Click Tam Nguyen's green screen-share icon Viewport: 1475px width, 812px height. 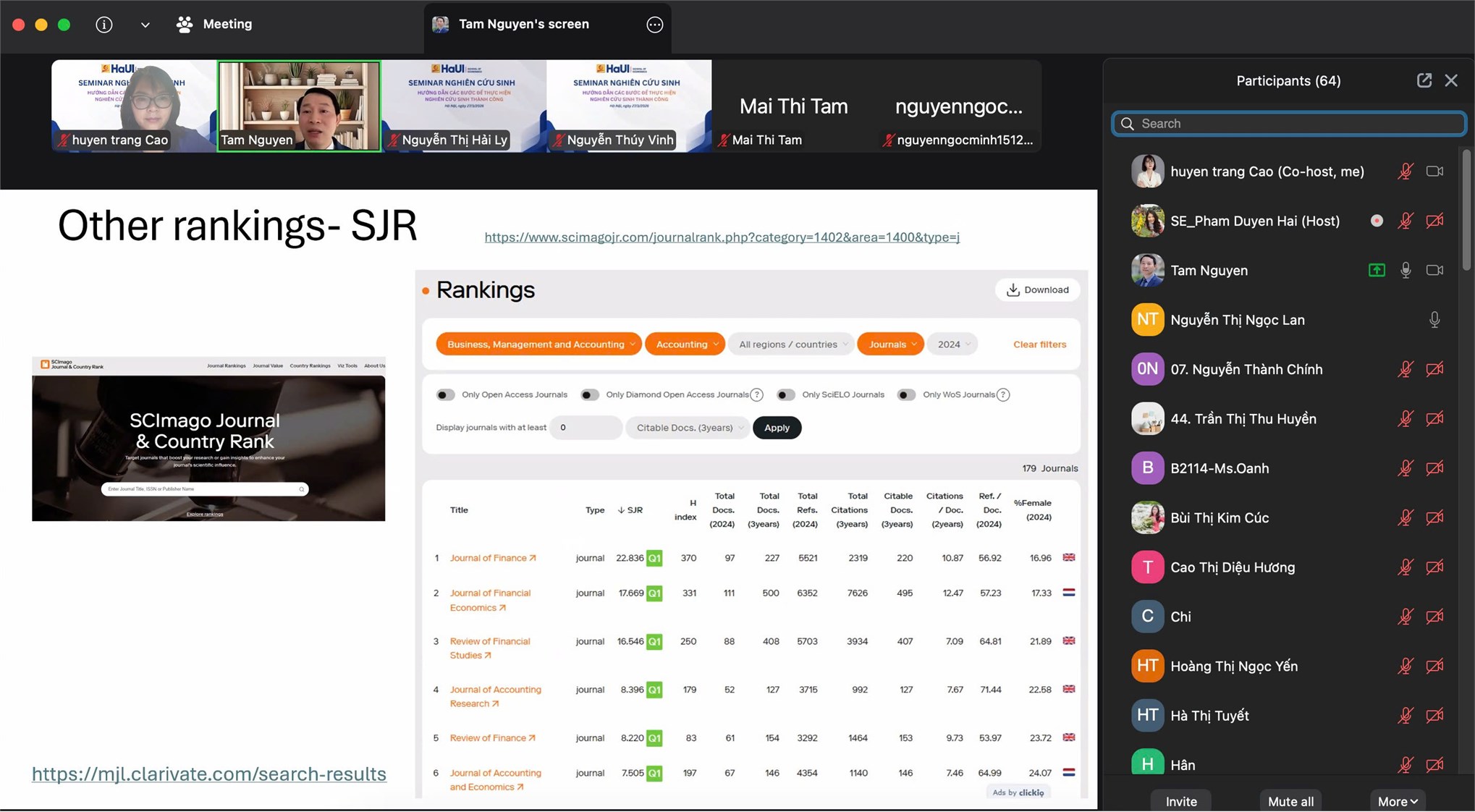point(1377,271)
